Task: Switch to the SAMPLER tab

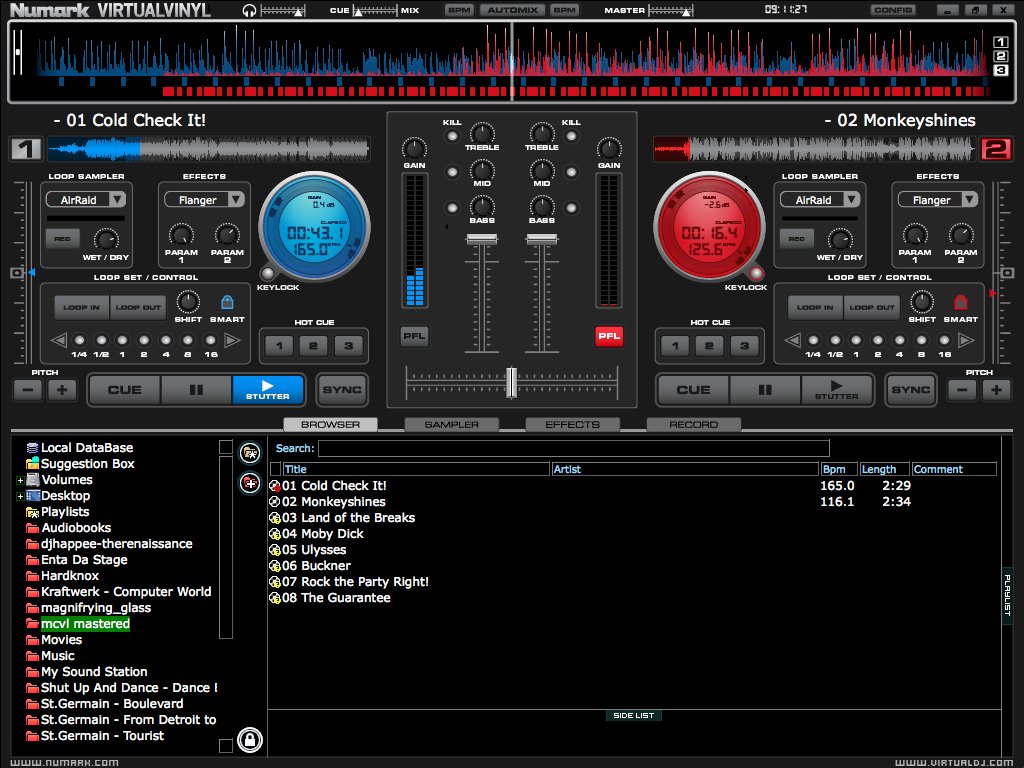Action: (451, 424)
